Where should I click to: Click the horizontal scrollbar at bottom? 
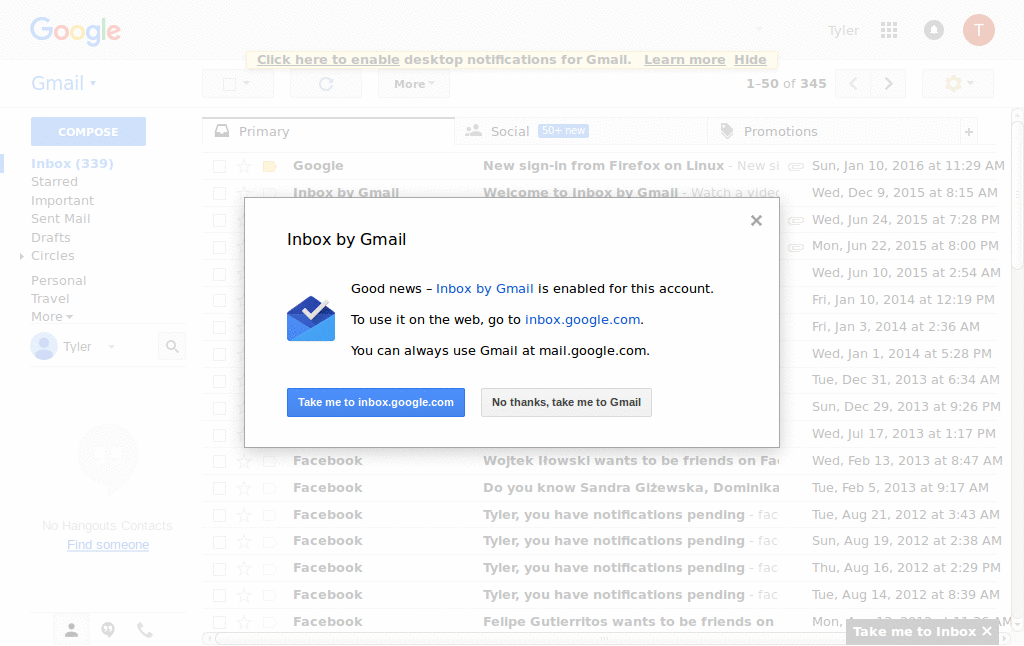[x=604, y=638]
